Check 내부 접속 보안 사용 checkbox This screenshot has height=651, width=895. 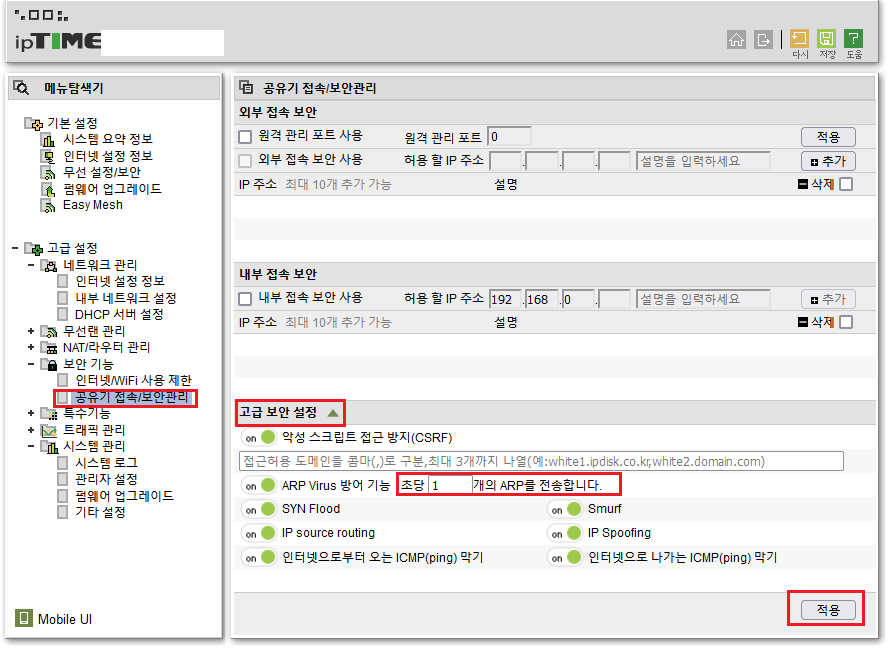245,298
